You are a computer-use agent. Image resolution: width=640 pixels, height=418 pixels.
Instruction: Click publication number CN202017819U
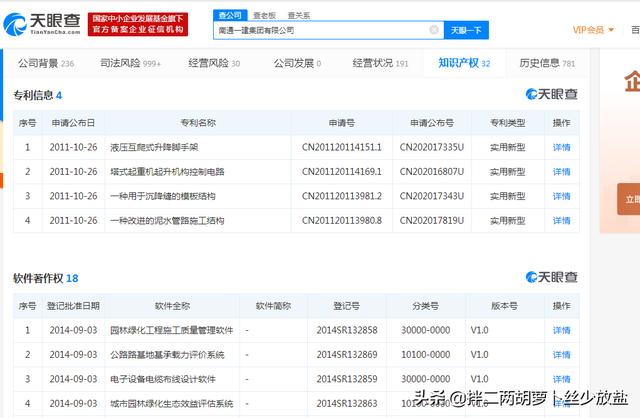pos(432,221)
